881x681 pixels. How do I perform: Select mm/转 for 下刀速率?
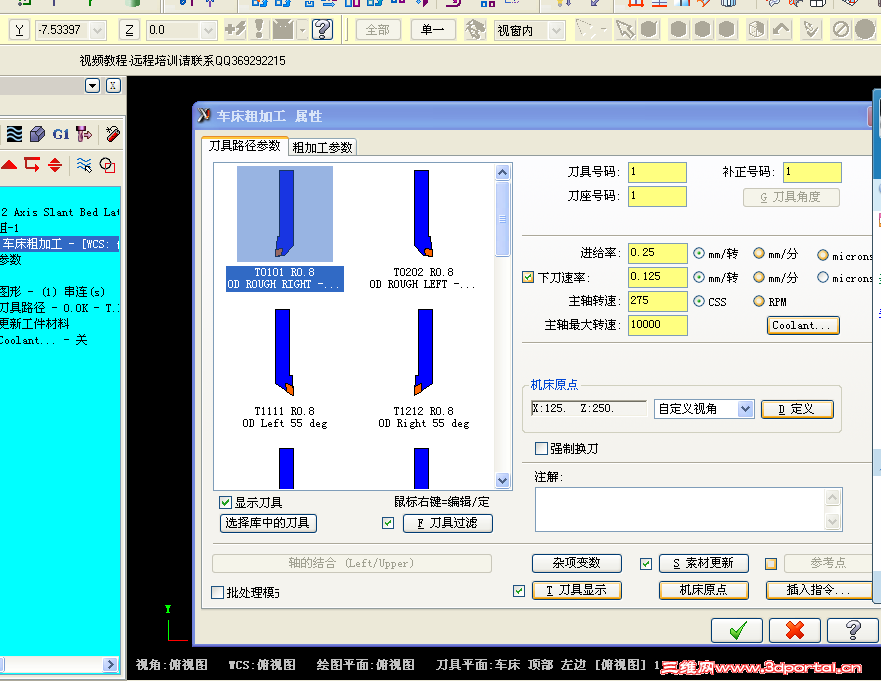point(699,277)
